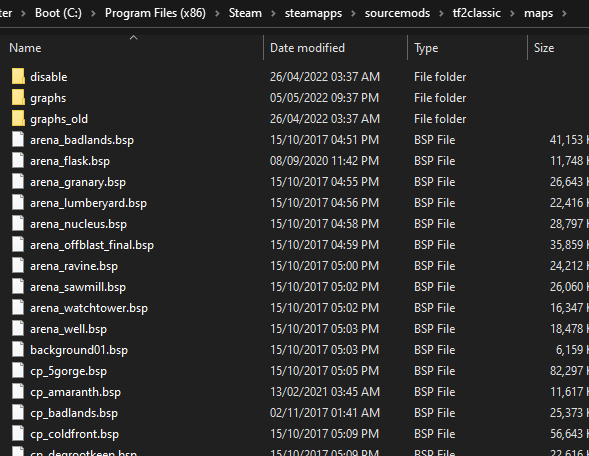589x456 pixels.
Task: Click the arena_sawmill.bsp file icon
Action: coord(18,287)
